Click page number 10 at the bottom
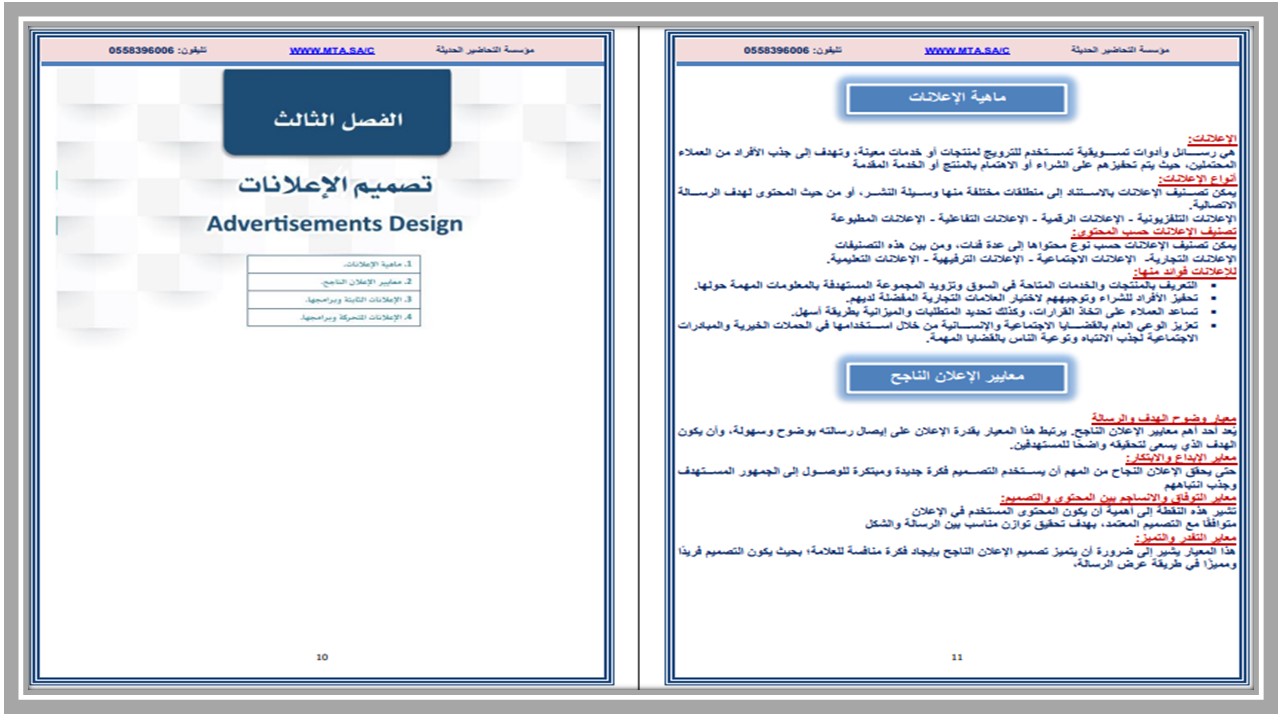The width and height of the screenshot is (1280, 720). pyautogui.click(x=322, y=657)
